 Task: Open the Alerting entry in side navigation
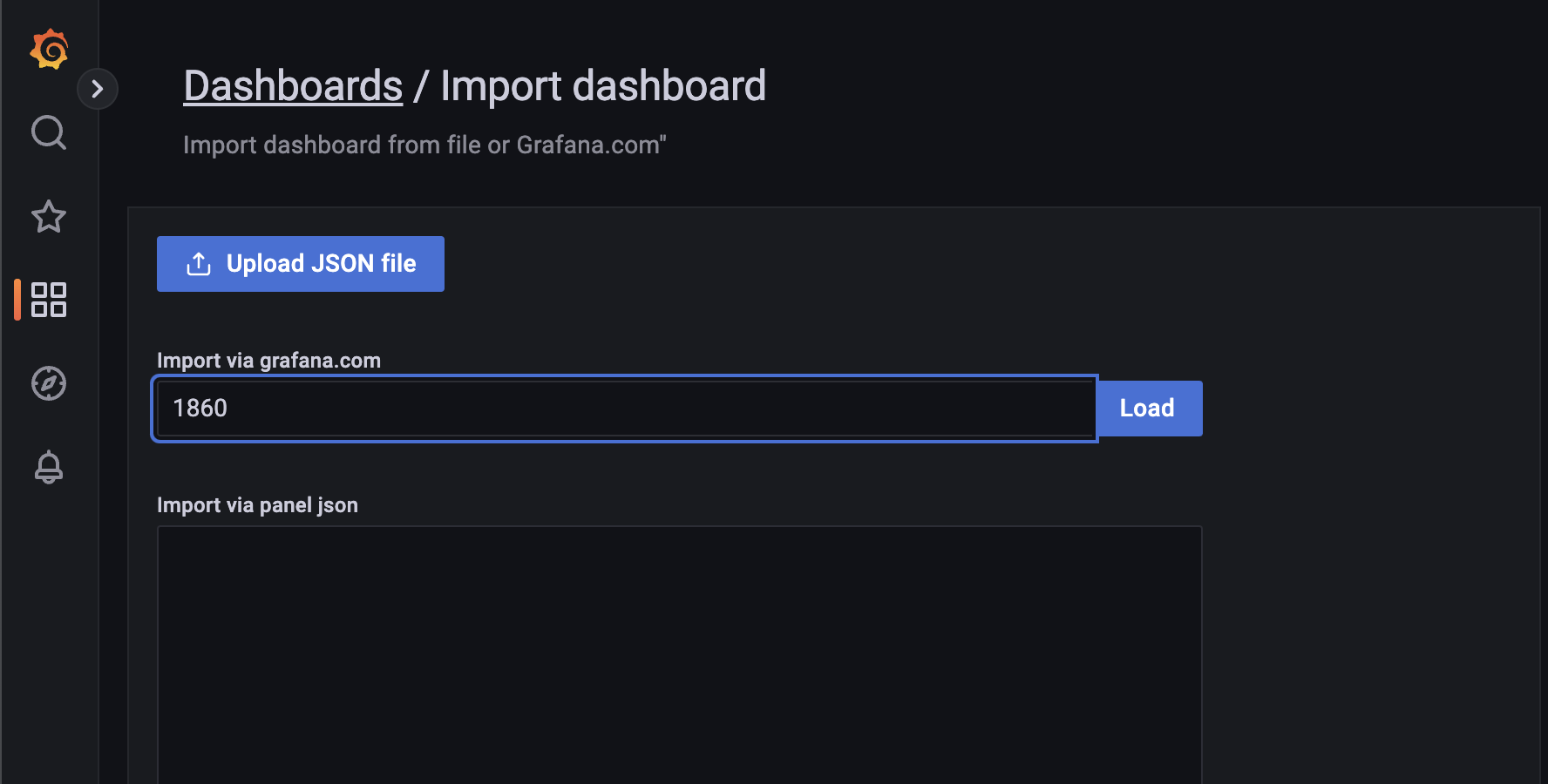(x=49, y=467)
